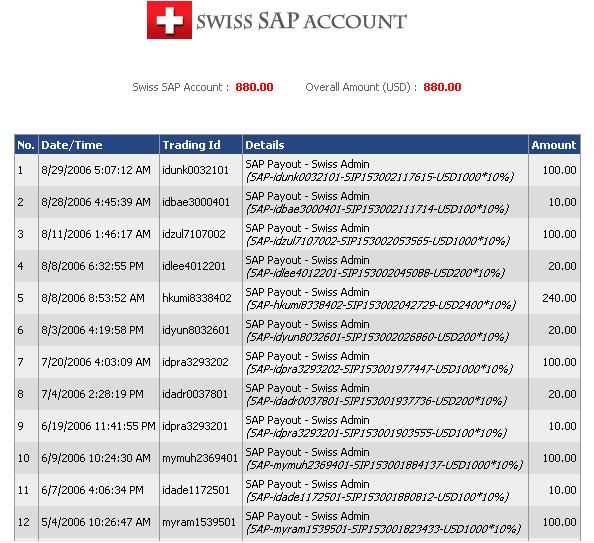The height and width of the screenshot is (543, 594).
Task: Select details text for idzul7107002 payout
Action: point(377,235)
